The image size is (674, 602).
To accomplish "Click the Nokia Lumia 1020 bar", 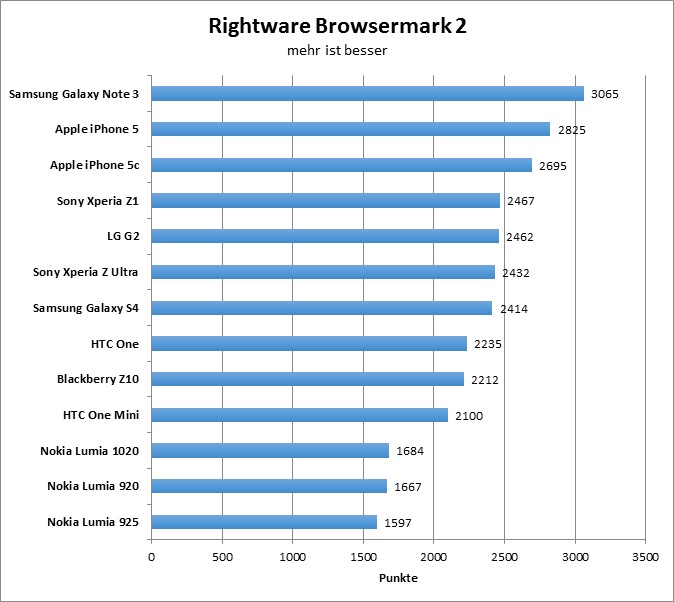I will (x=270, y=451).
